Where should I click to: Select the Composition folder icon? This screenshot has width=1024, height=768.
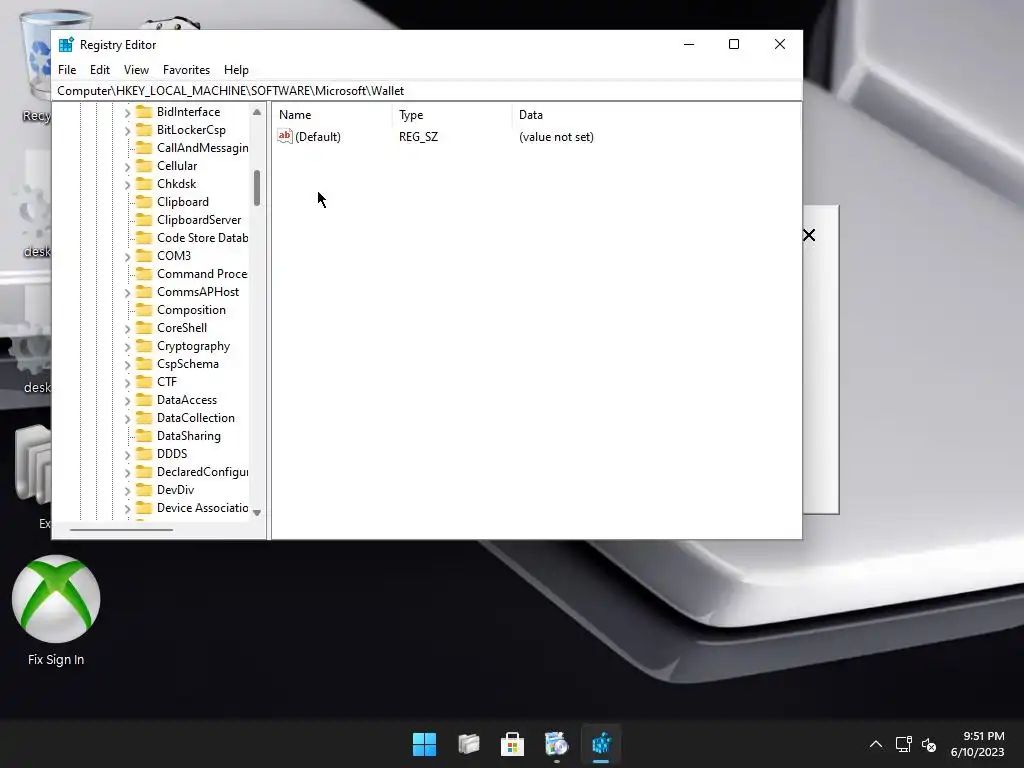pos(144,310)
